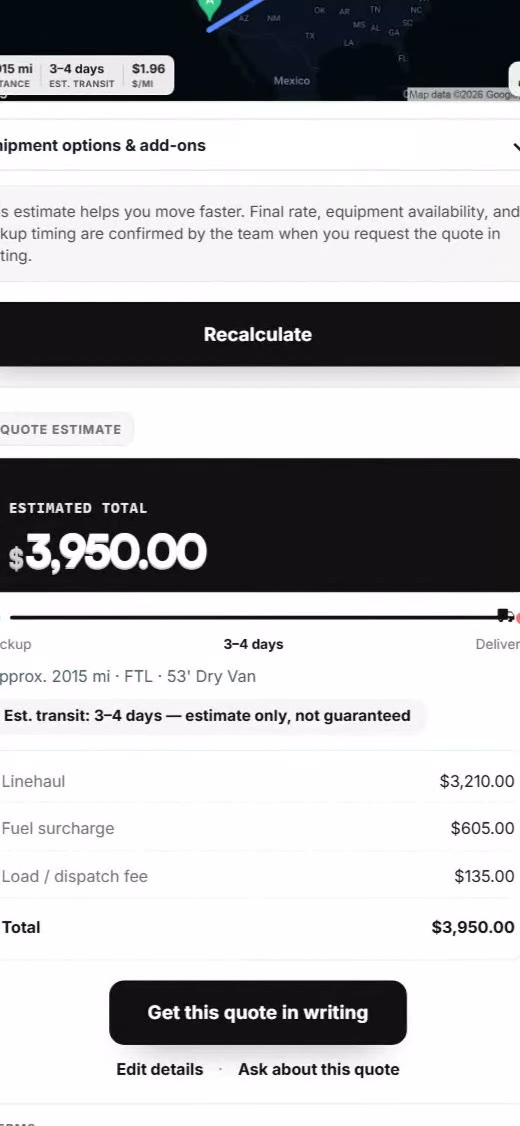Click the transit progress line
Image resolution: width=520 pixels, height=1126 pixels.
coord(253,617)
